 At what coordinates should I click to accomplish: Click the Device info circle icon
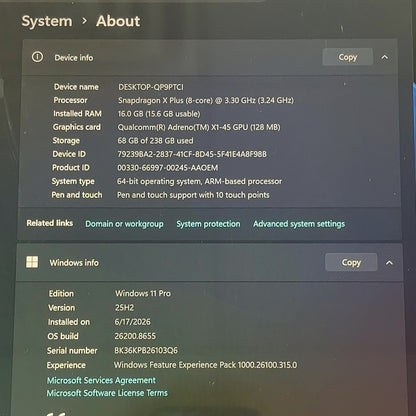[37, 57]
